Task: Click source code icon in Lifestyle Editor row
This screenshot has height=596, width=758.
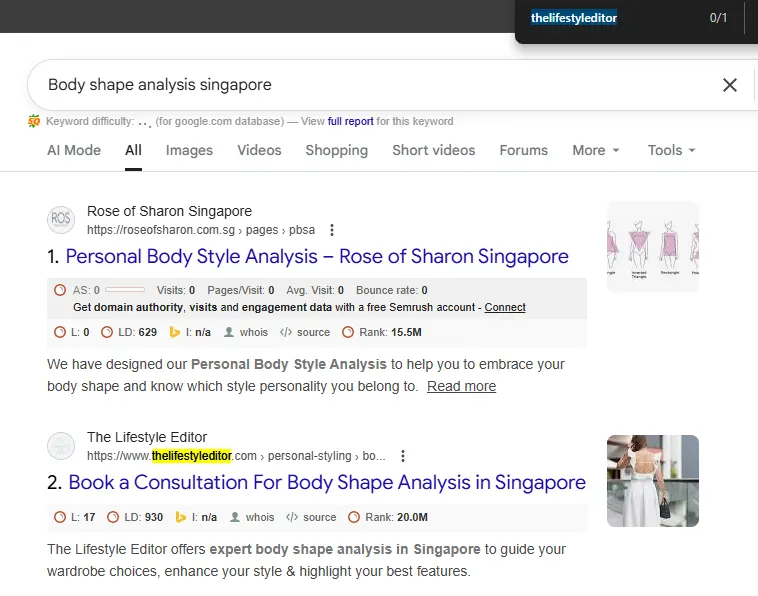Action: (292, 517)
